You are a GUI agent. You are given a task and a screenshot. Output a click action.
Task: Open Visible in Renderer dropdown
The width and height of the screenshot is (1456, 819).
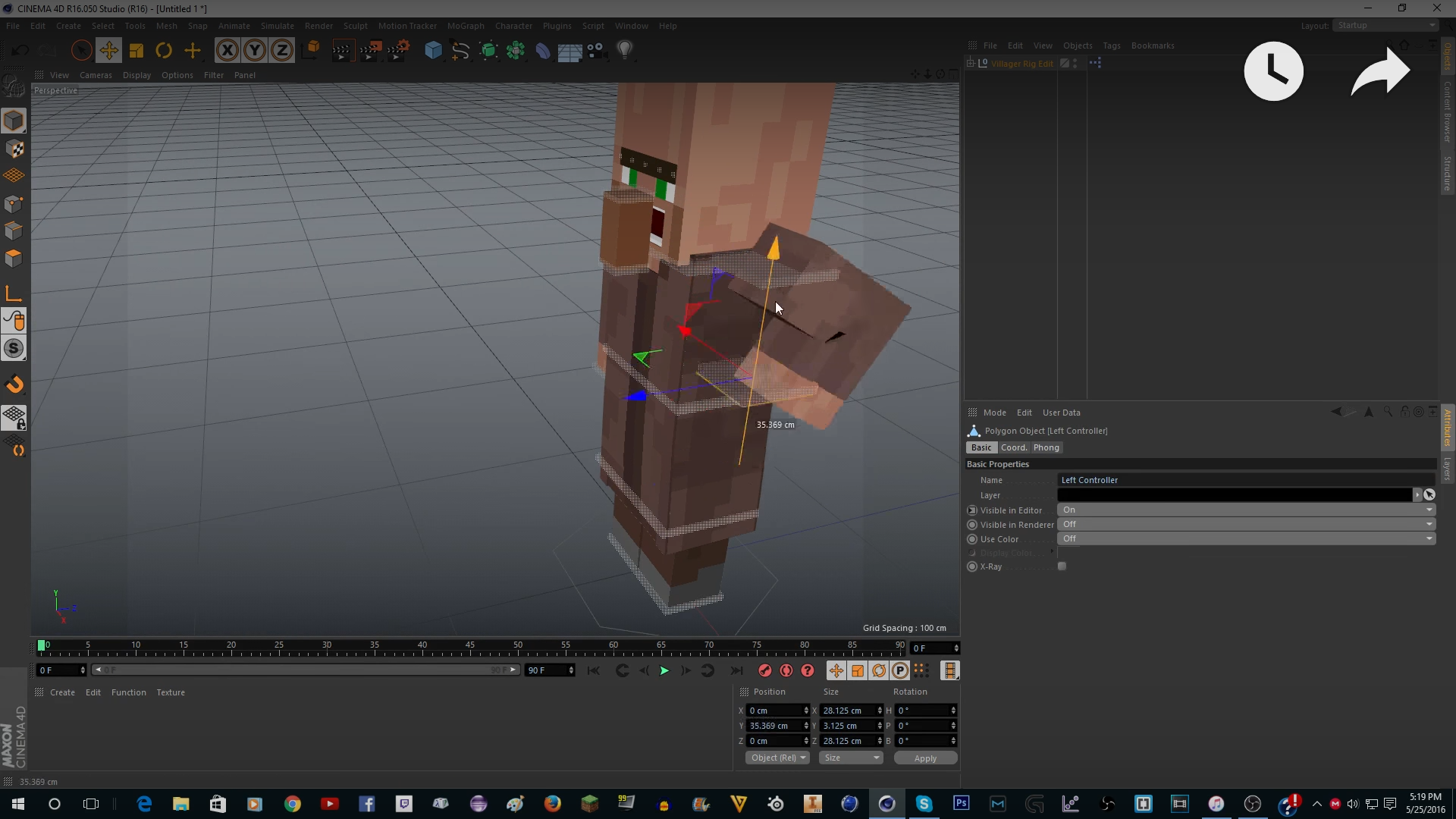[1246, 525]
